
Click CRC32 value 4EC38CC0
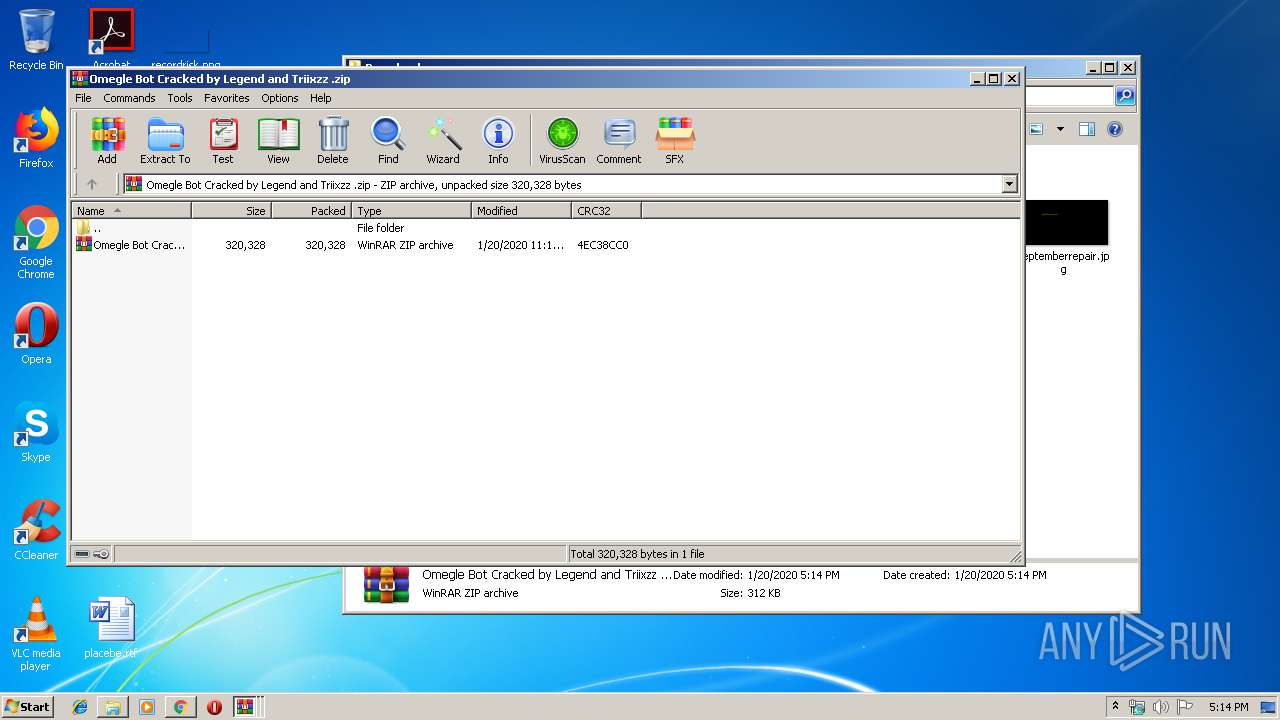click(x=603, y=245)
